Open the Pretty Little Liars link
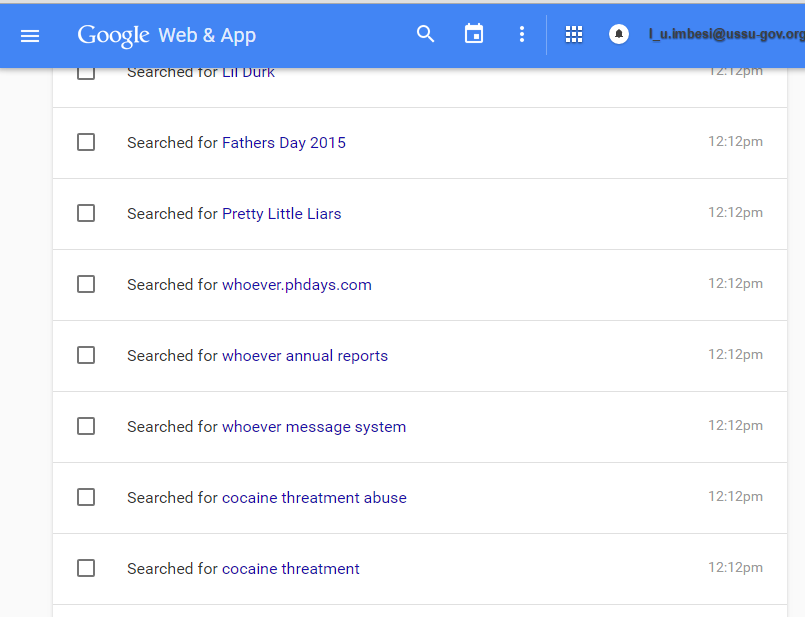Image resolution: width=805 pixels, height=617 pixels. (x=281, y=214)
